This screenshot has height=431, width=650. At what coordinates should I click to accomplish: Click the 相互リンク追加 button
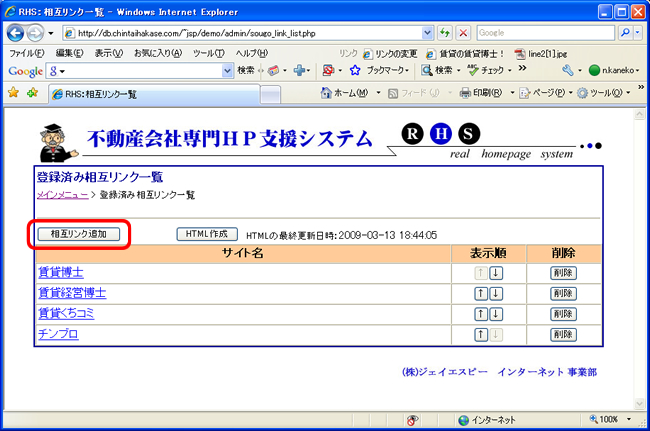[78, 234]
